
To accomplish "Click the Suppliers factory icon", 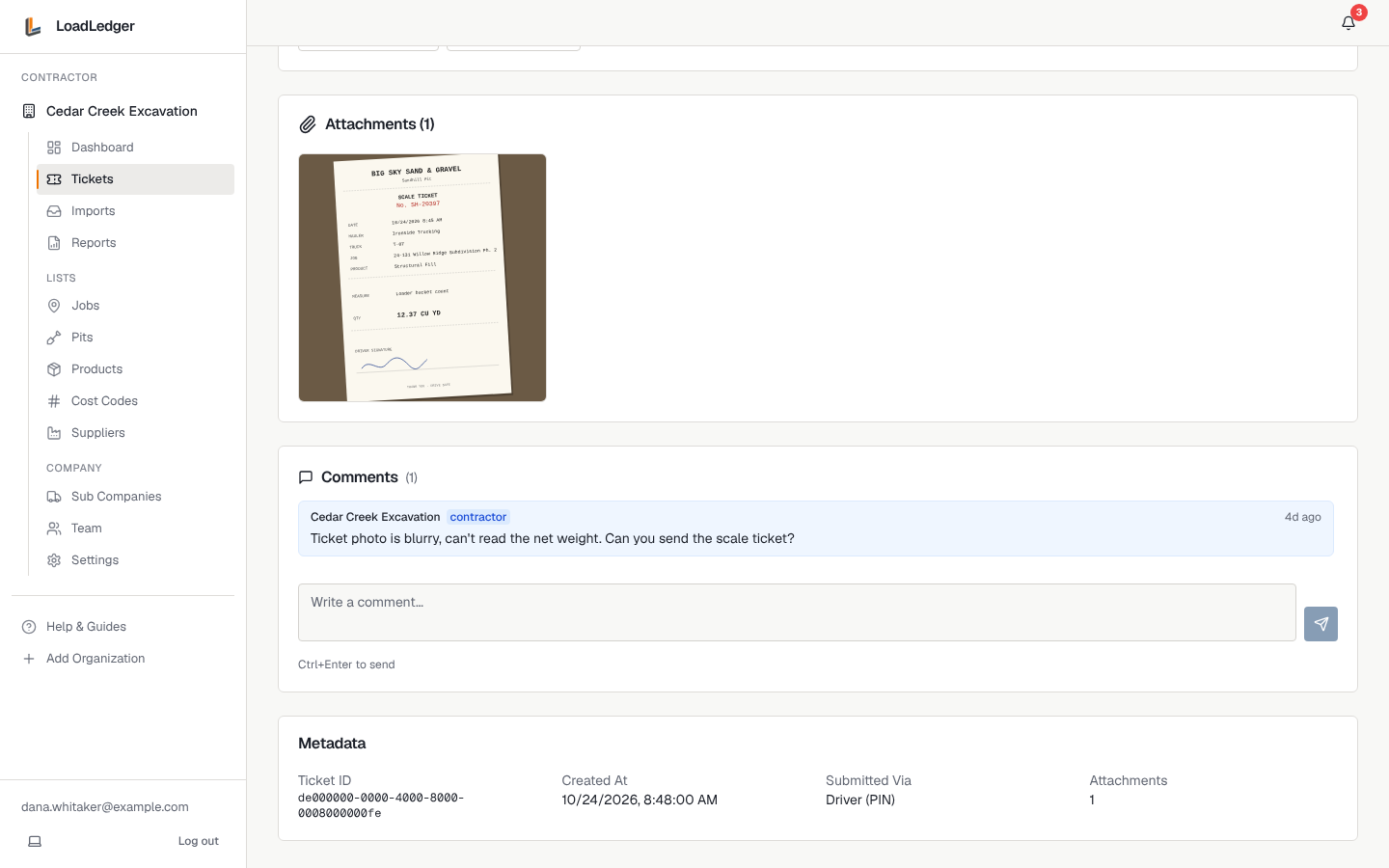I will pyautogui.click(x=54, y=433).
